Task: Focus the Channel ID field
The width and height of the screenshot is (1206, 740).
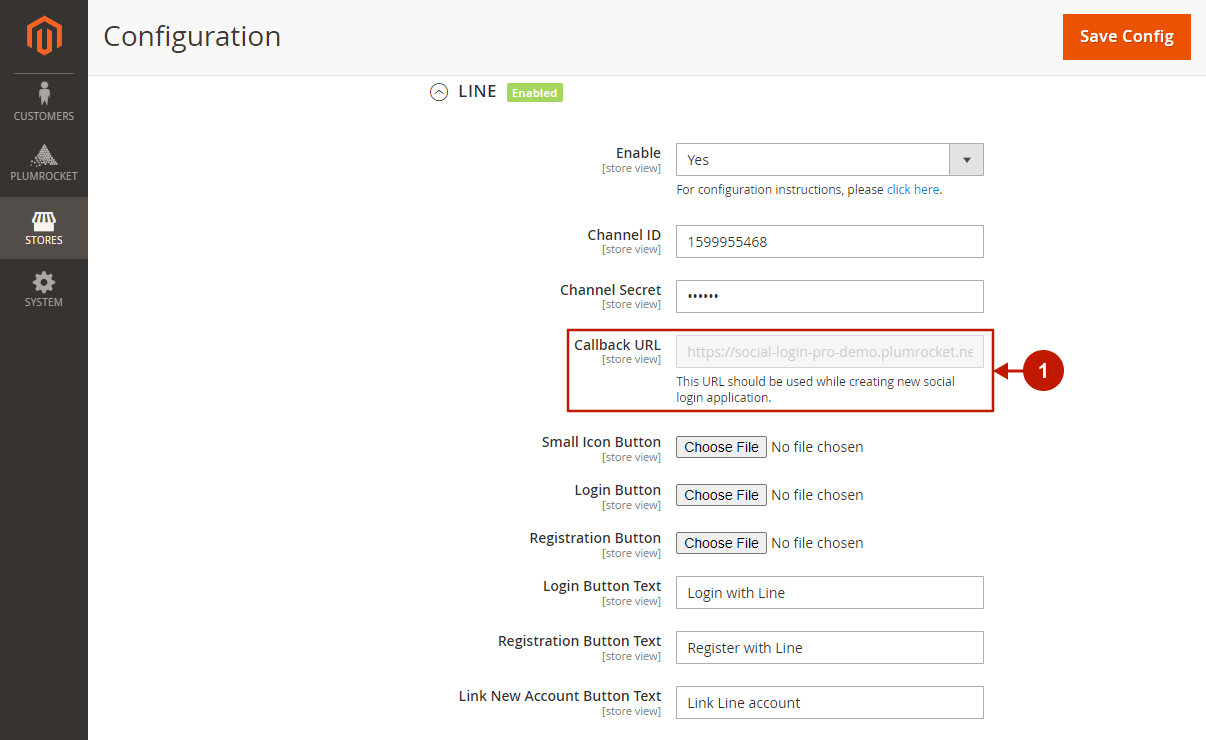Action: [830, 242]
